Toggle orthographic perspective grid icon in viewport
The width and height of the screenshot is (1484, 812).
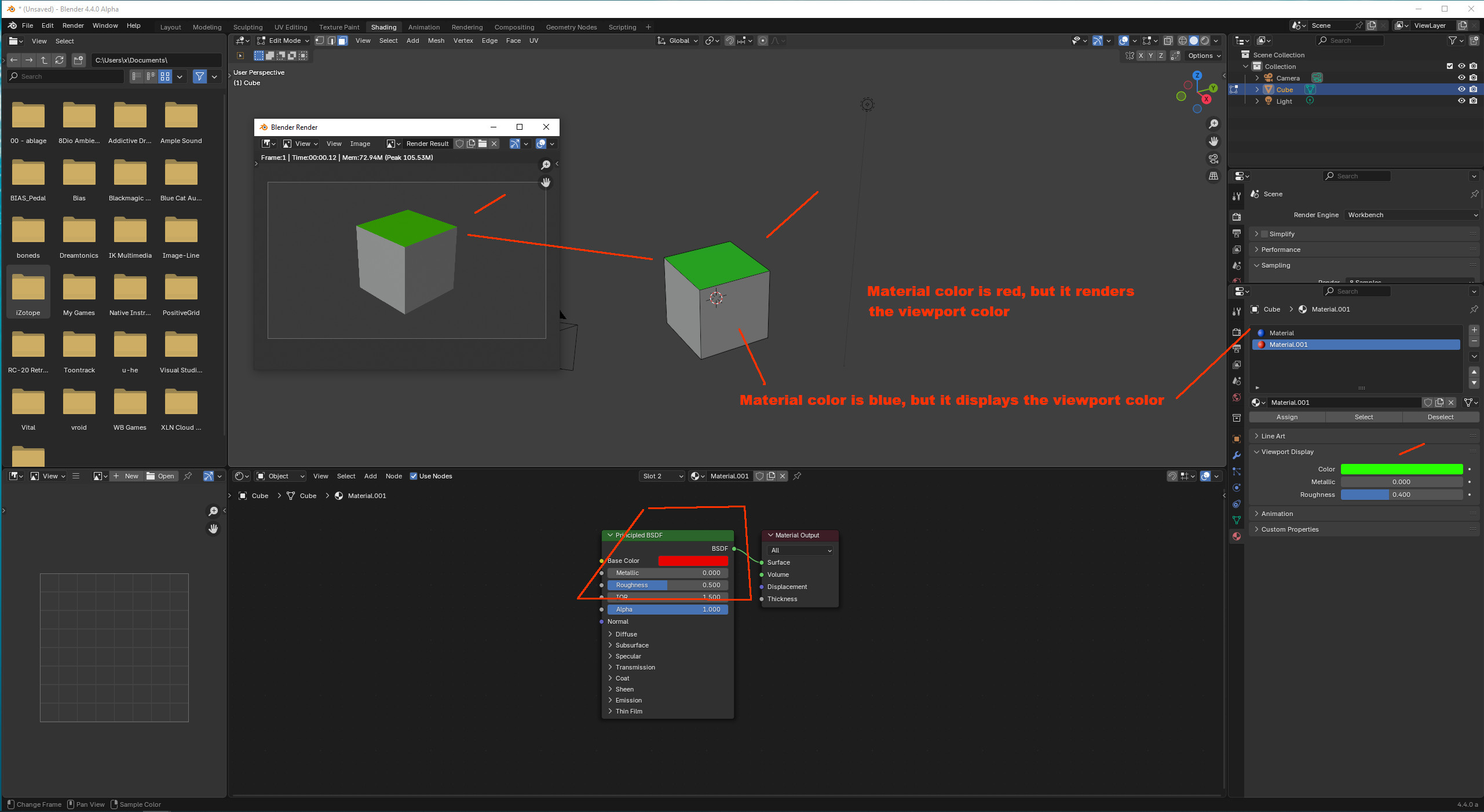(x=1213, y=176)
